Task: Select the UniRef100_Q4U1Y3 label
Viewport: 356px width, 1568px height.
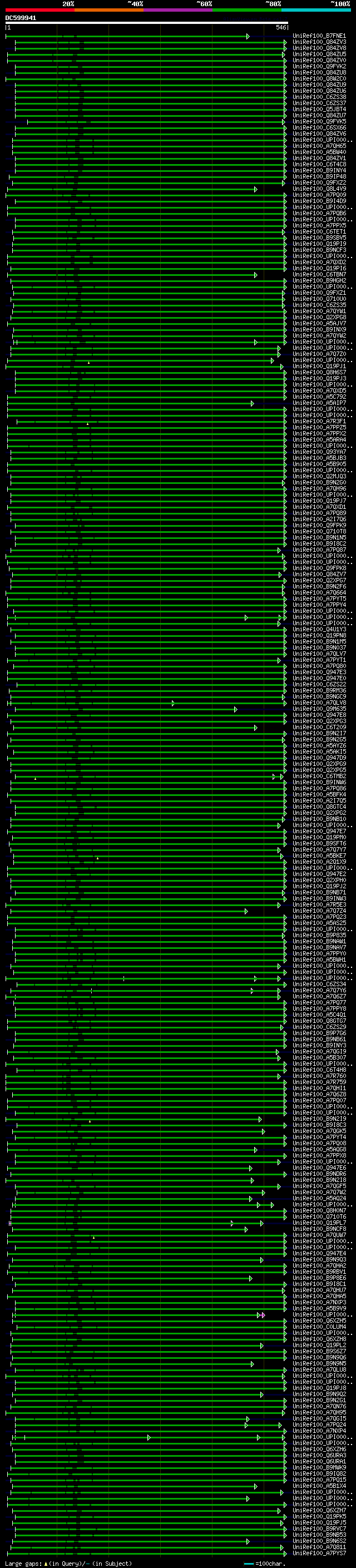Action: tap(319, 630)
